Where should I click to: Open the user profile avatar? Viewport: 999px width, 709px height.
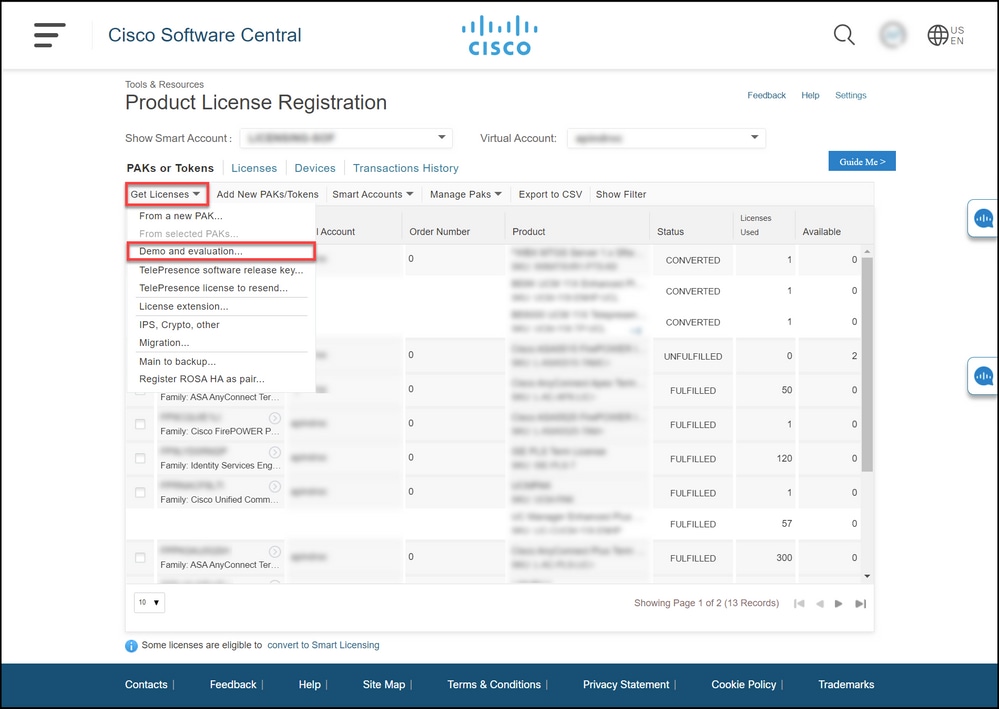(x=892, y=34)
